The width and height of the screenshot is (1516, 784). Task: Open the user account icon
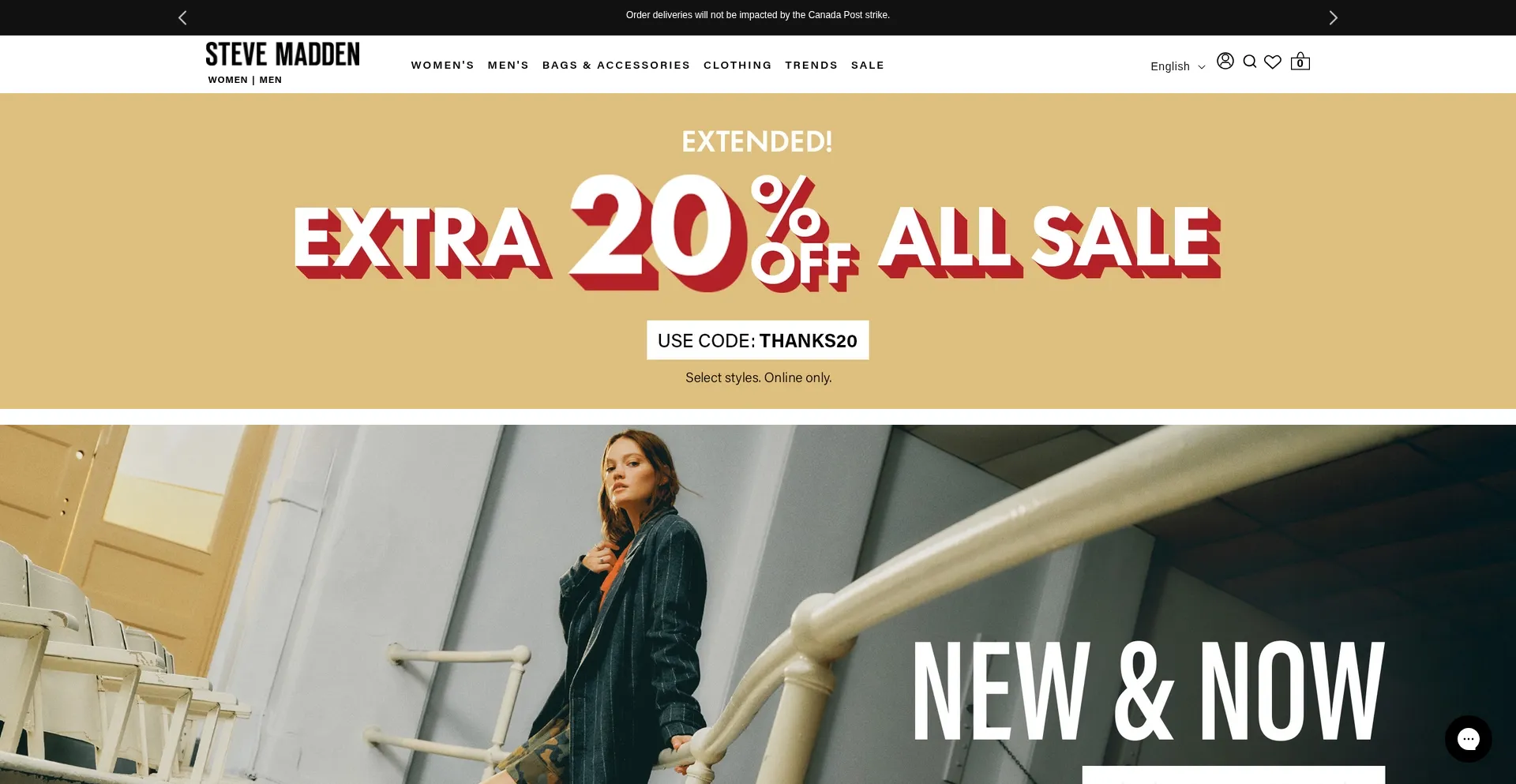click(x=1225, y=61)
